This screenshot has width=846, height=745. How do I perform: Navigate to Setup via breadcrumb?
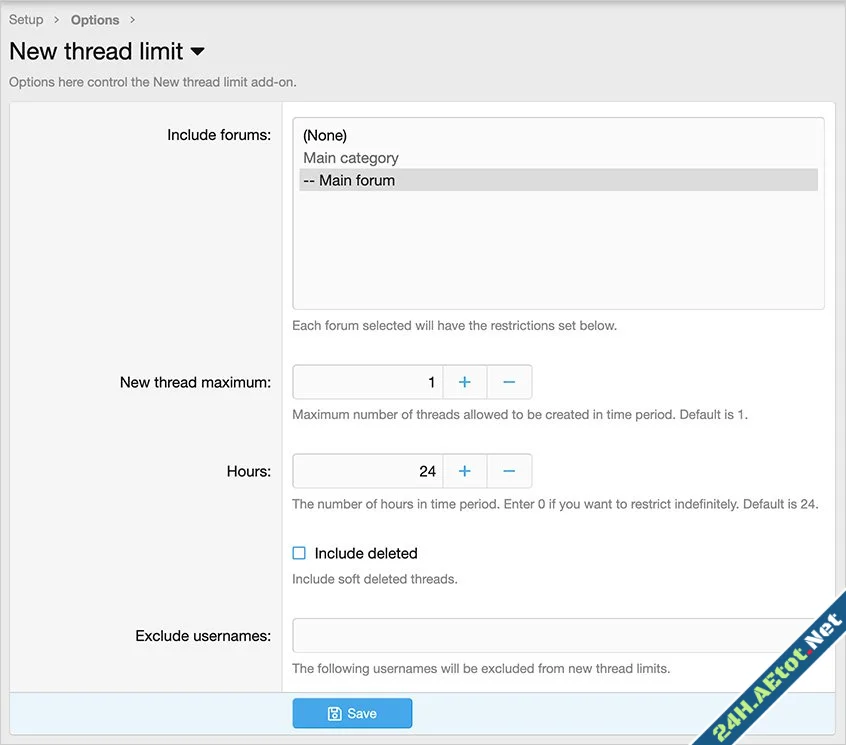pyautogui.click(x=26, y=19)
